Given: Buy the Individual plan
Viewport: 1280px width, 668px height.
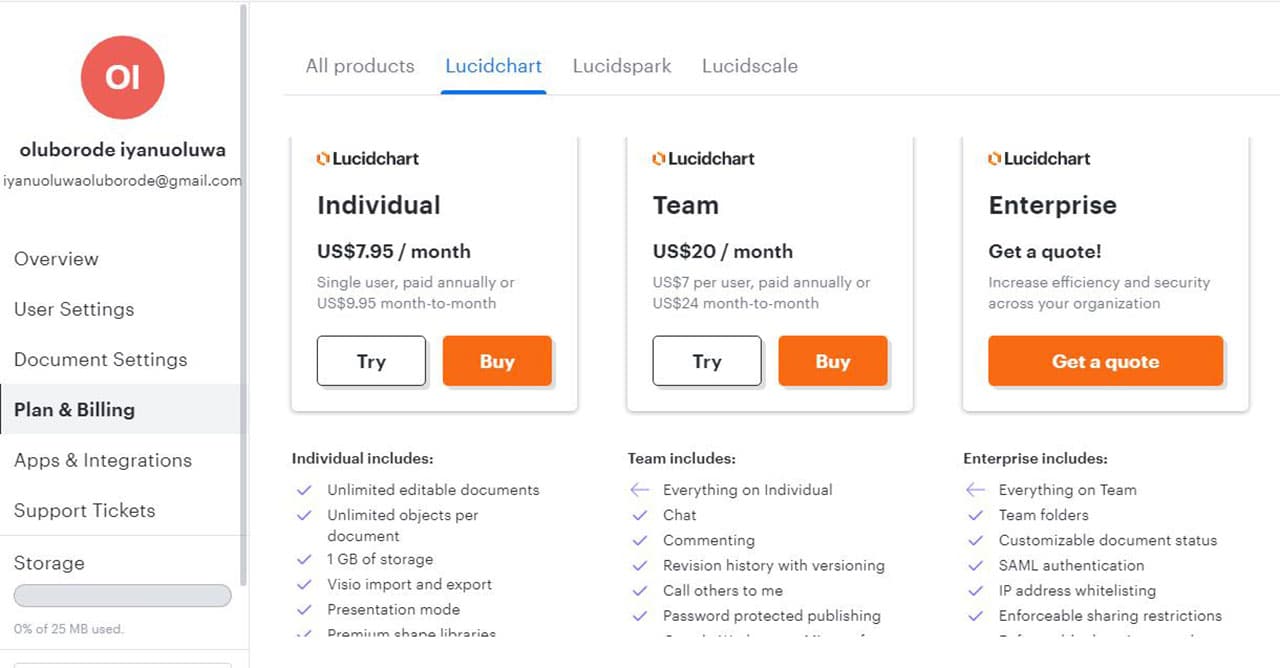Looking at the screenshot, I should point(496,361).
